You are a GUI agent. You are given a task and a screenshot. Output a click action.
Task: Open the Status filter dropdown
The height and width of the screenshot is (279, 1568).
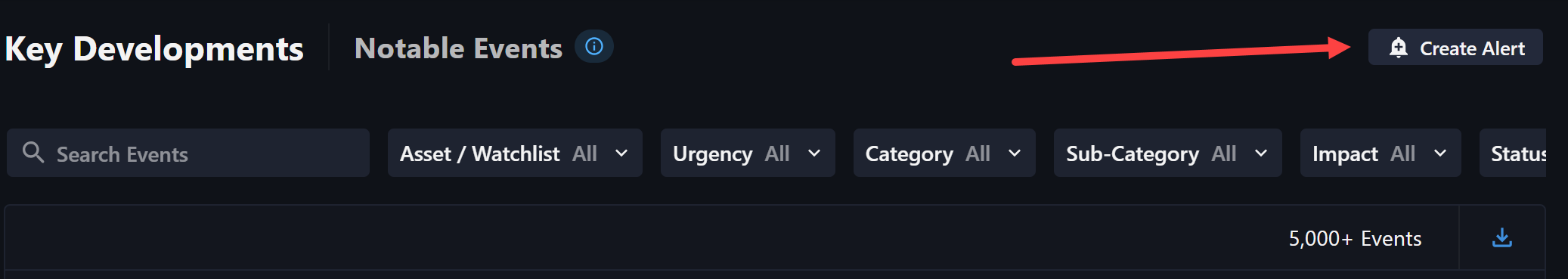(x=1513, y=153)
